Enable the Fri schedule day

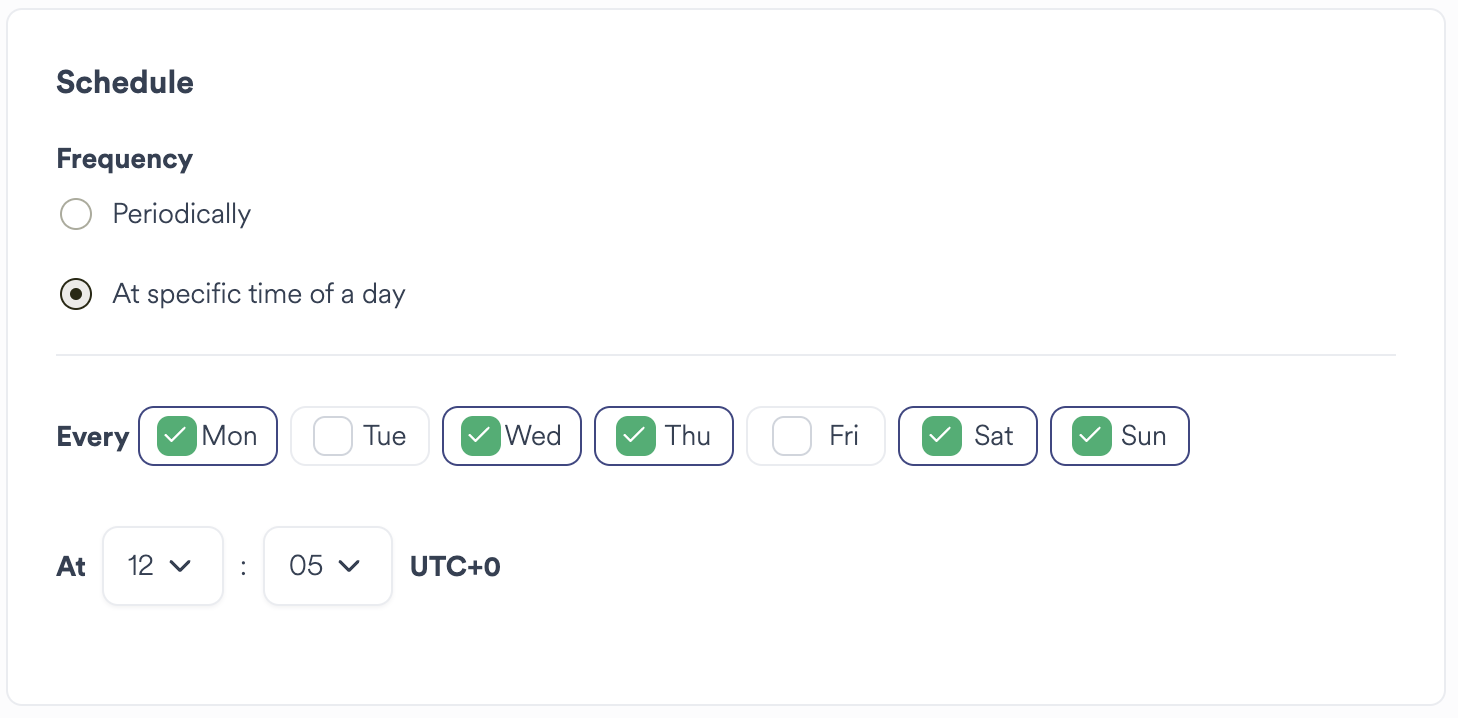point(816,435)
